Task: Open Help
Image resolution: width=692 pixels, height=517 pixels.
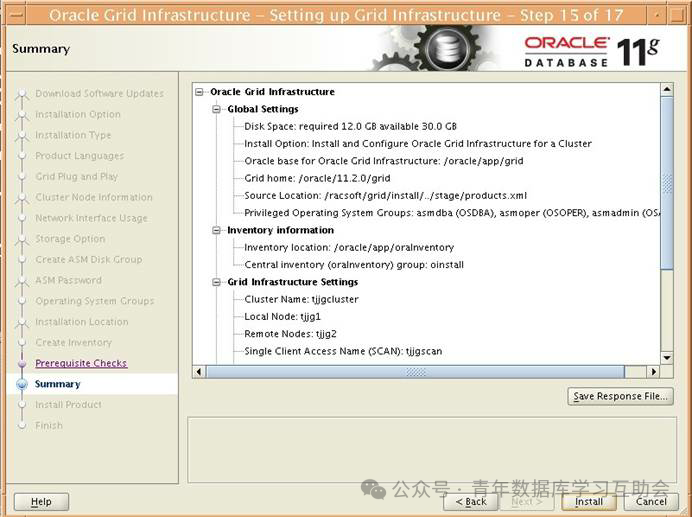Action: [41, 502]
